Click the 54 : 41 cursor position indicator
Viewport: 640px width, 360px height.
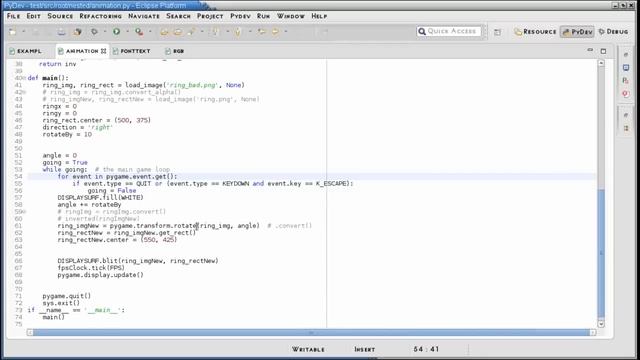click(x=426, y=349)
